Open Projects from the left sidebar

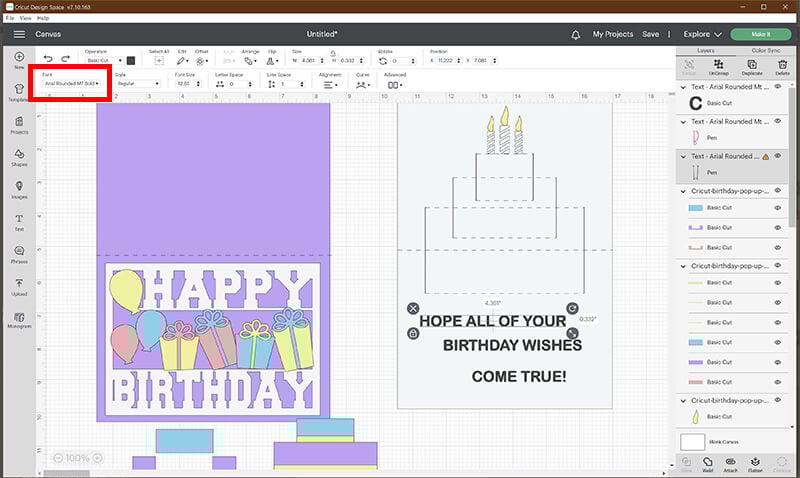(19, 121)
